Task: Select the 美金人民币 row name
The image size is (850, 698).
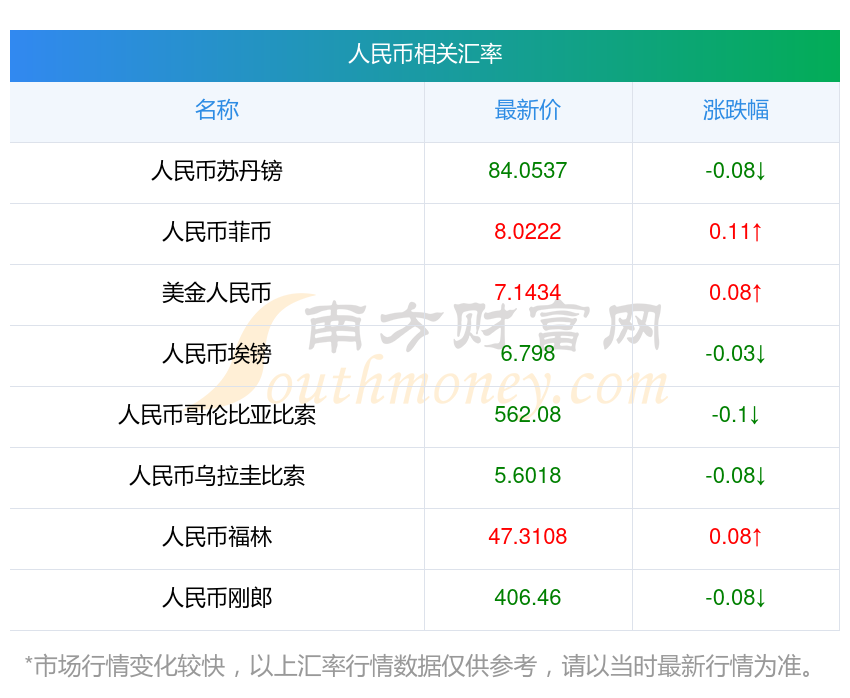Action: pos(217,293)
